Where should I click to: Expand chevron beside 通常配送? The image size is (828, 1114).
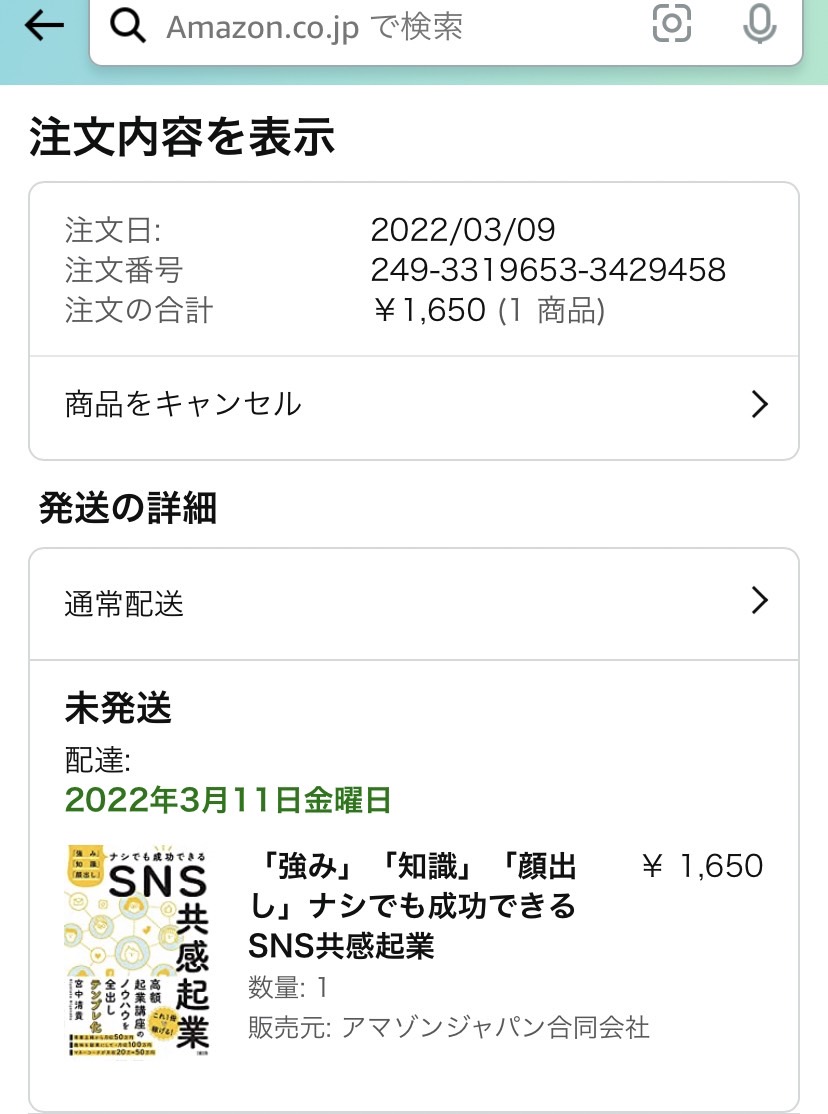tap(760, 600)
